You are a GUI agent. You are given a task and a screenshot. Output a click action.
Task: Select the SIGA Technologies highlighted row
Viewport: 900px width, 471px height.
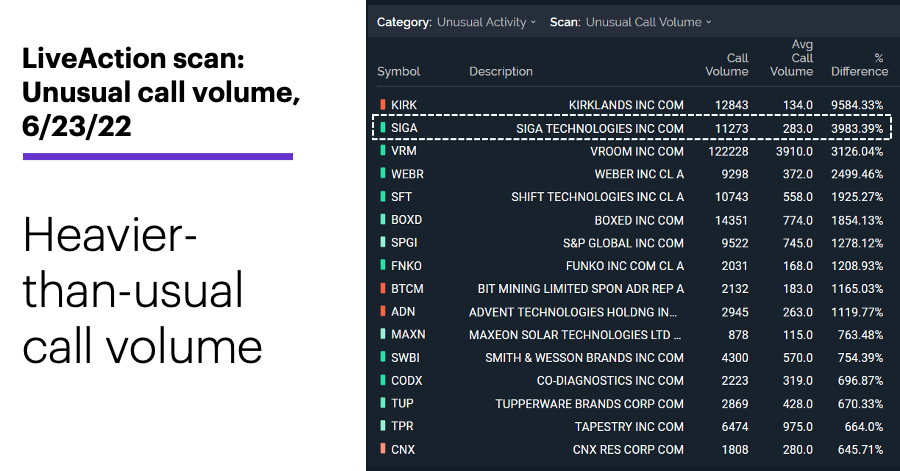click(x=631, y=127)
